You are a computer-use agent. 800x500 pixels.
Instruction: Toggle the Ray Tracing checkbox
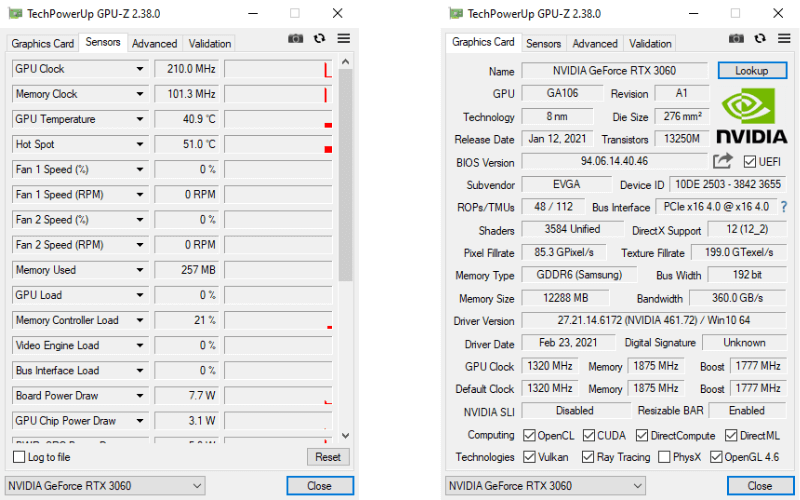(x=588, y=457)
